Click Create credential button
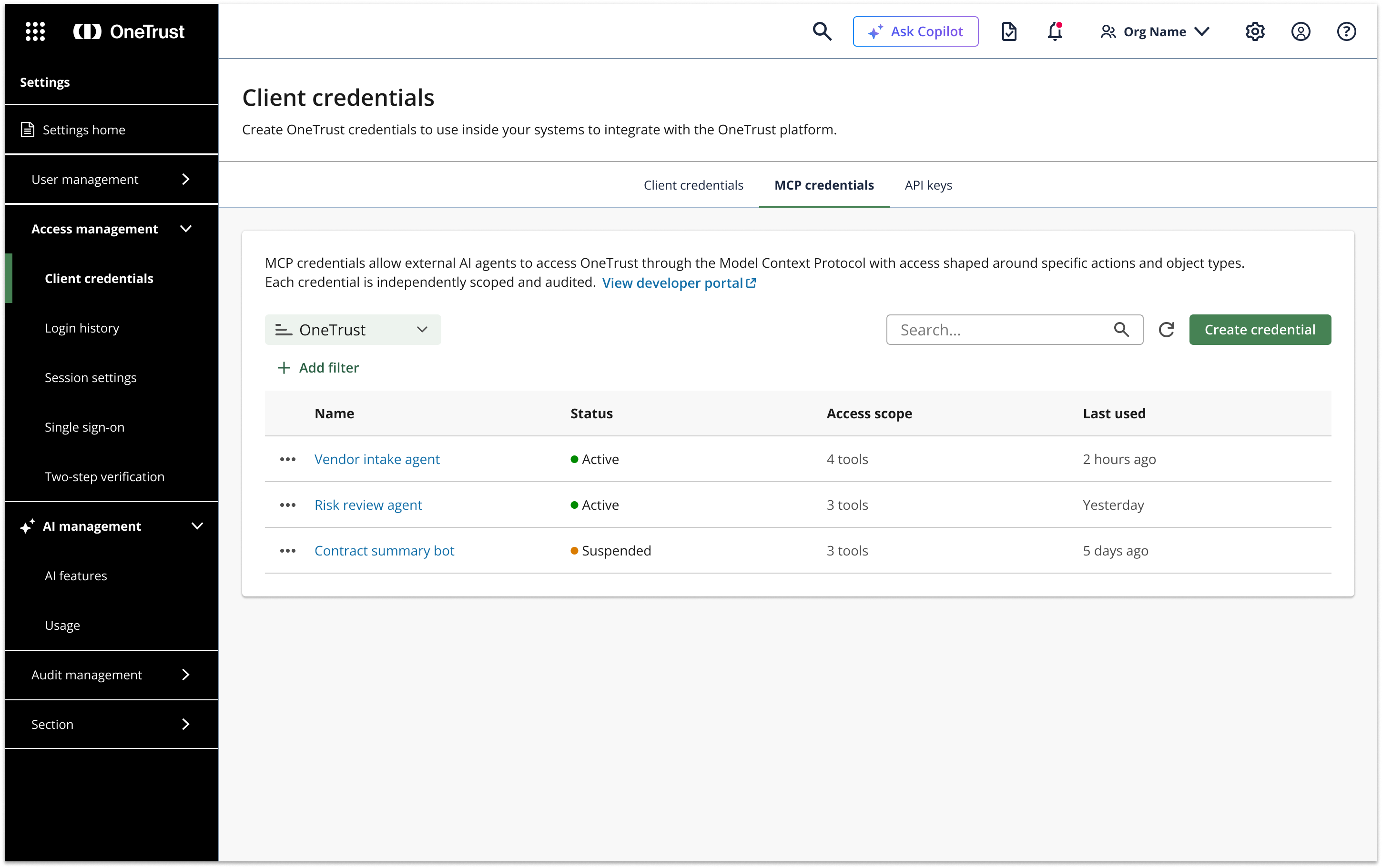This screenshot has height=868, width=1382. point(1260,330)
